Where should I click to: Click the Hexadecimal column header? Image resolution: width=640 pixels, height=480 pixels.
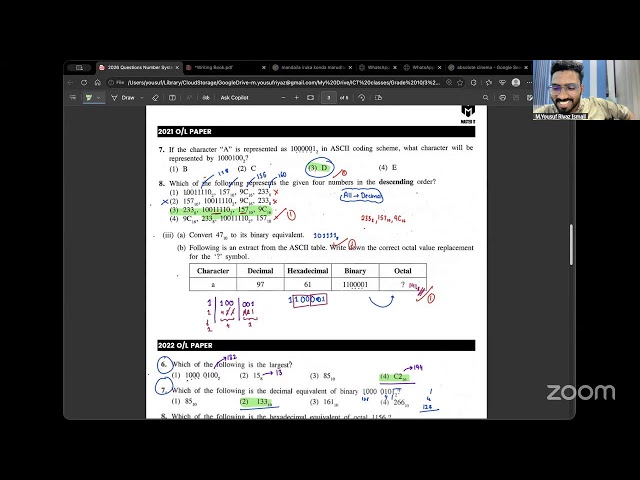pos(308,271)
